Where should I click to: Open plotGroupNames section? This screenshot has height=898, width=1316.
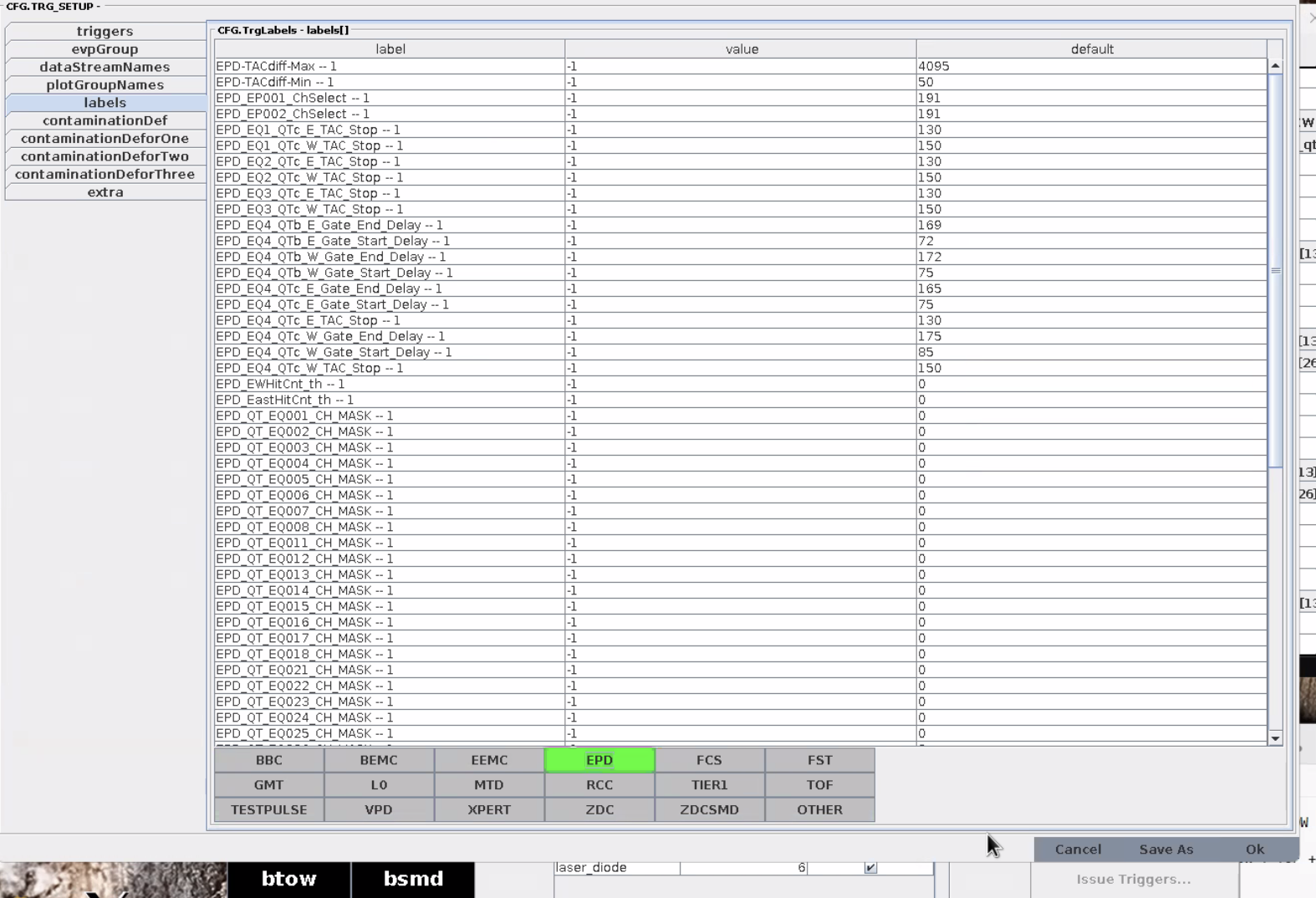click(105, 84)
